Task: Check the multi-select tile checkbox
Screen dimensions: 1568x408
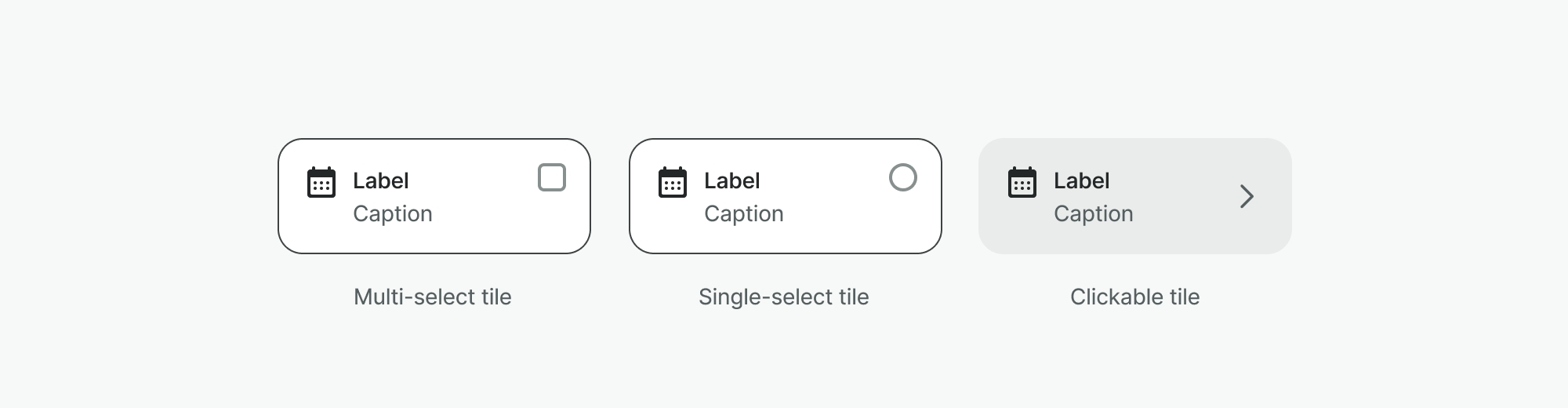Action: pos(552,178)
